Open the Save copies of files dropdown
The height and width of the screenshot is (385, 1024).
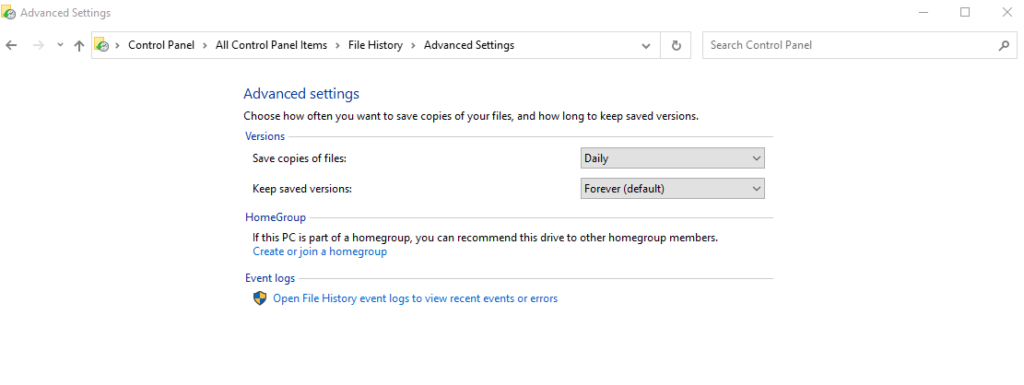click(672, 158)
